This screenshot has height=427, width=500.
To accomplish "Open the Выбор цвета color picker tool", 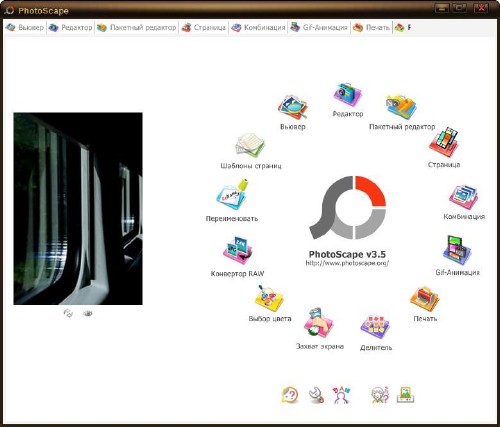I will pos(269,299).
